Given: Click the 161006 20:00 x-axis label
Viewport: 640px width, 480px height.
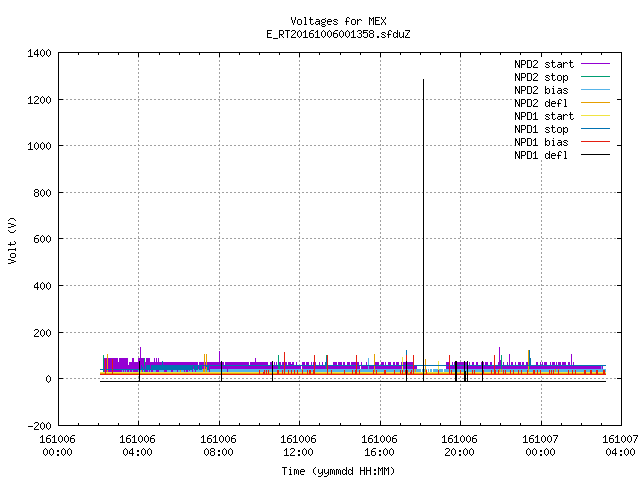Looking at the screenshot, I should [x=460, y=446].
